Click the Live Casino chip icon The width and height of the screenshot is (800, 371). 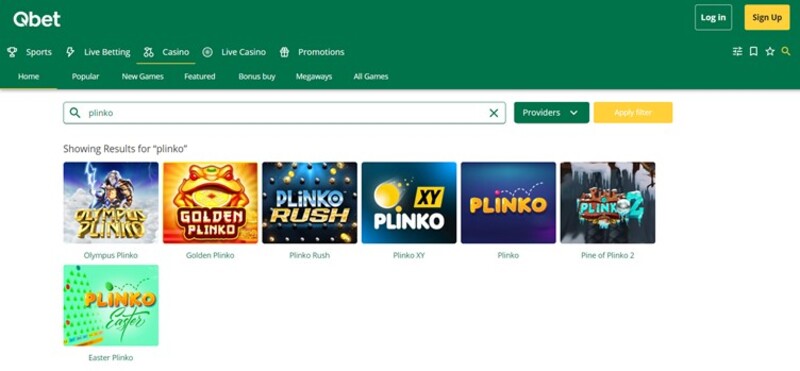click(207, 52)
